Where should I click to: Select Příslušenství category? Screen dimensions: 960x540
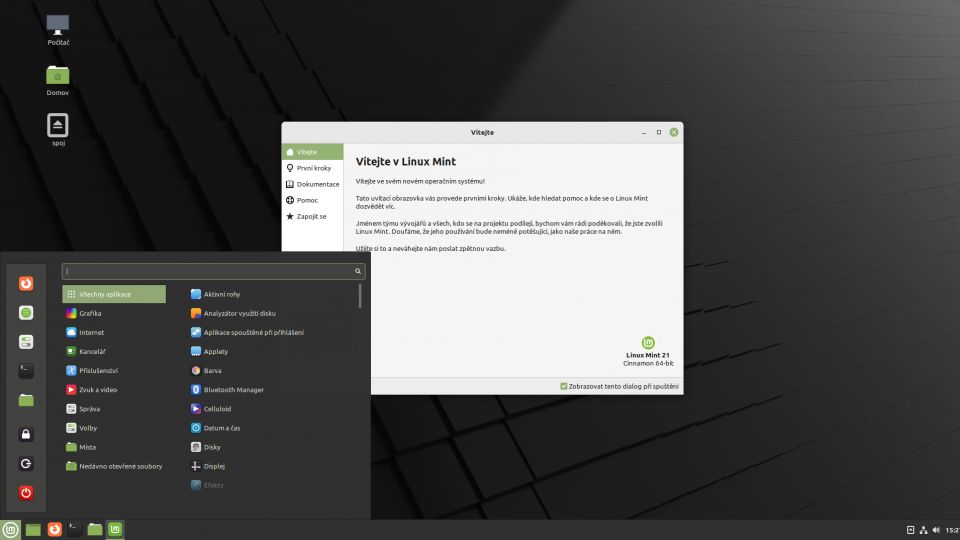[114, 371]
